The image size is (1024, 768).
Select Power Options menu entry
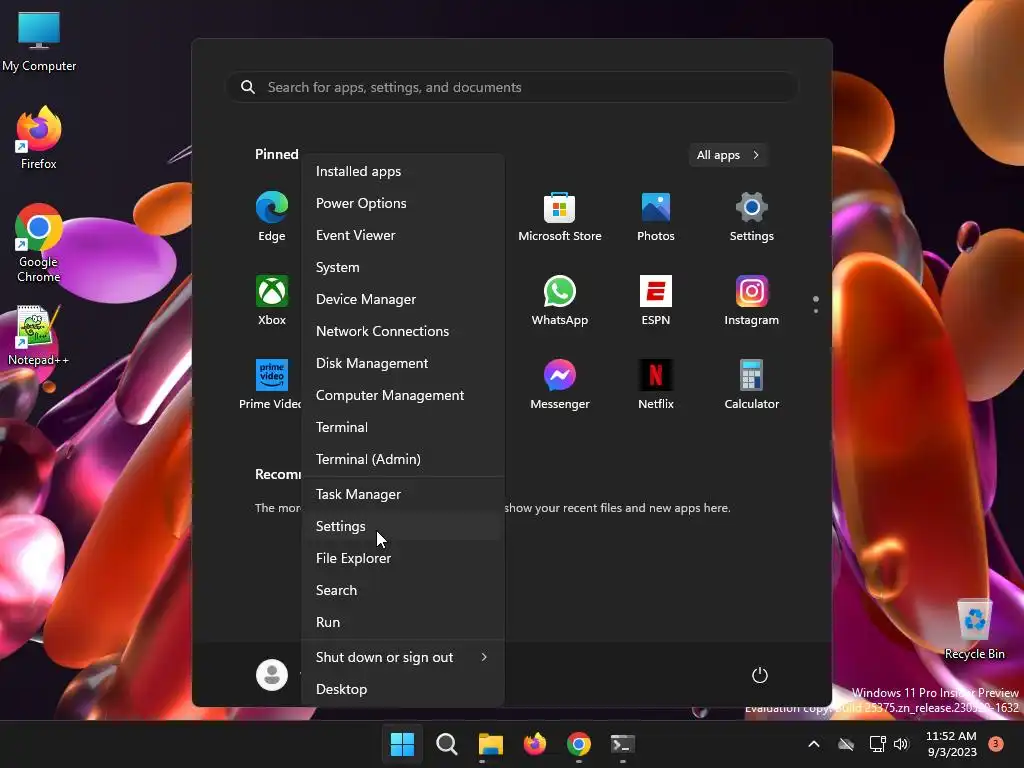402,203
